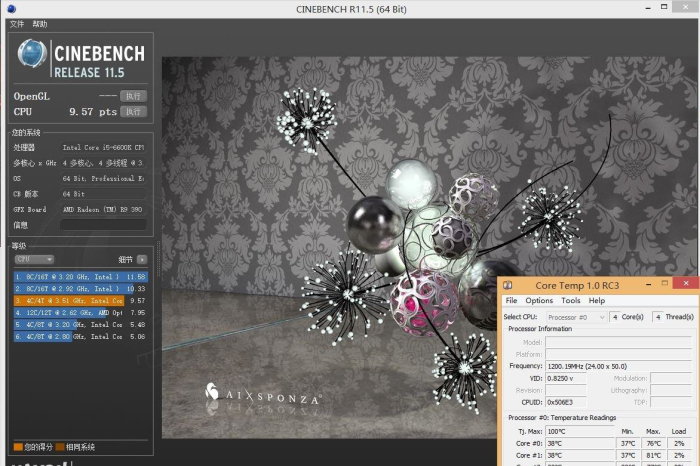Open Core Temp Options menu
The height and width of the screenshot is (466, 700).
pyautogui.click(x=539, y=300)
